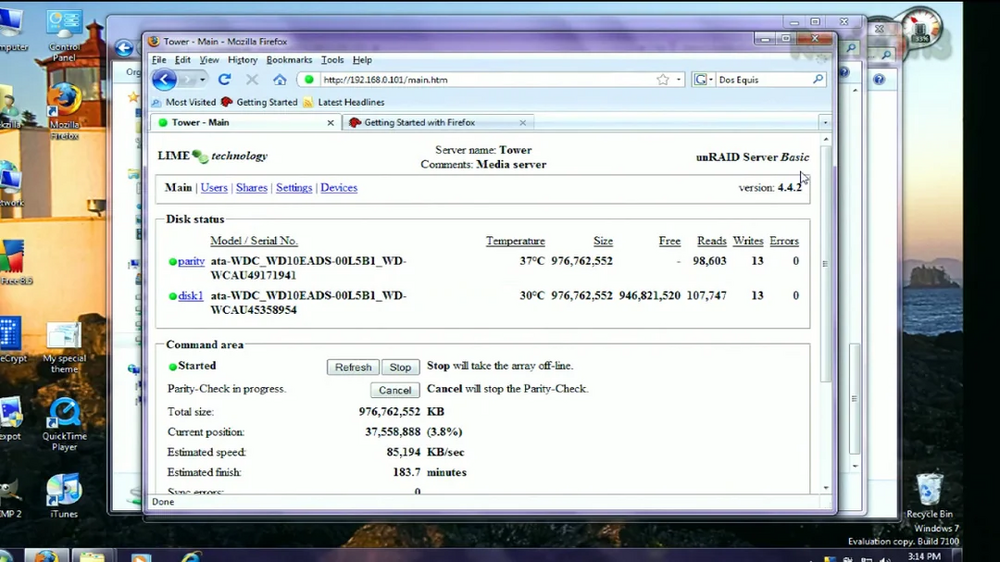The width and height of the screenshot is (1000, 562).
Task: Expand the back/forward history dropdown arrow
Action: [x=202, y=80]
